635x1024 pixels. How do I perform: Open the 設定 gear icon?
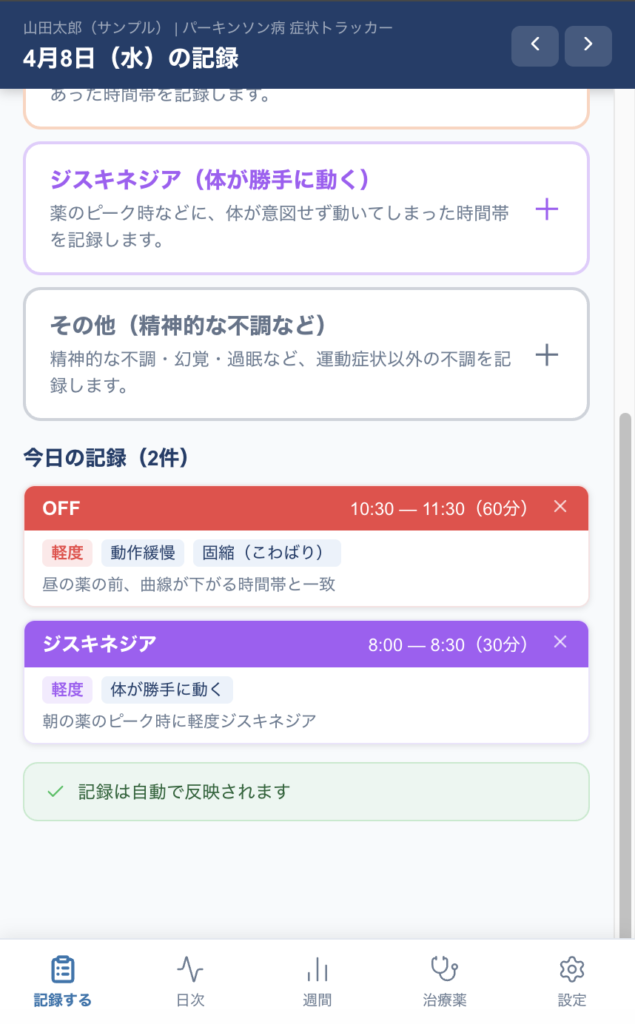click(x=571, y=969)
